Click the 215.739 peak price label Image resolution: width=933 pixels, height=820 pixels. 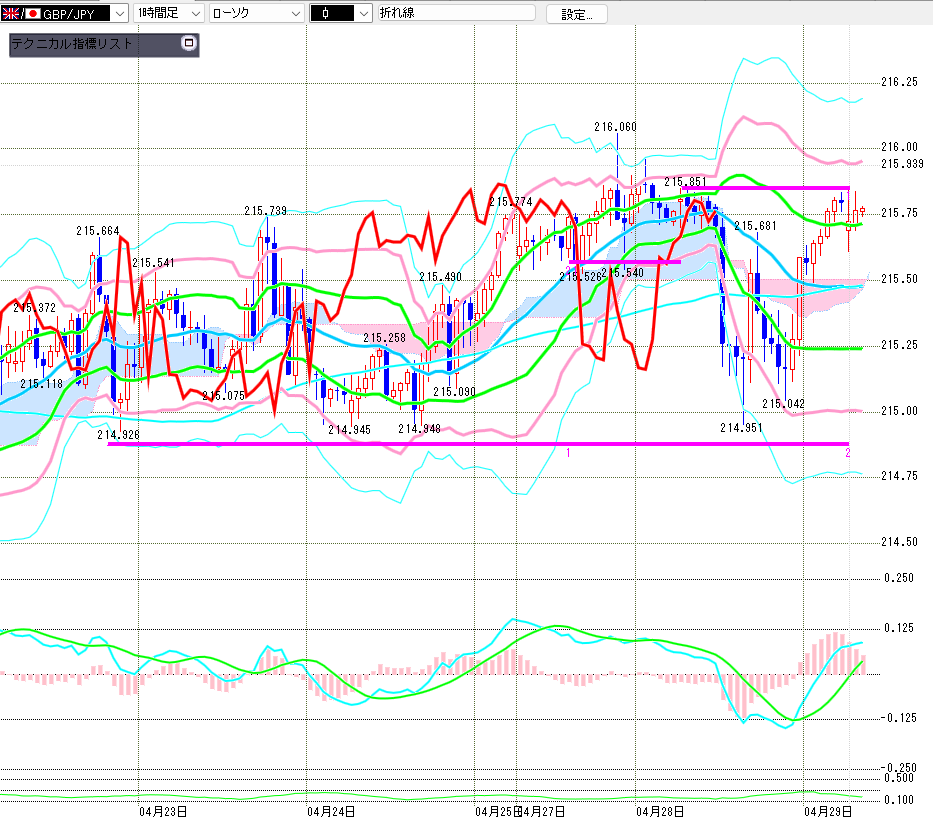(265, 210)
